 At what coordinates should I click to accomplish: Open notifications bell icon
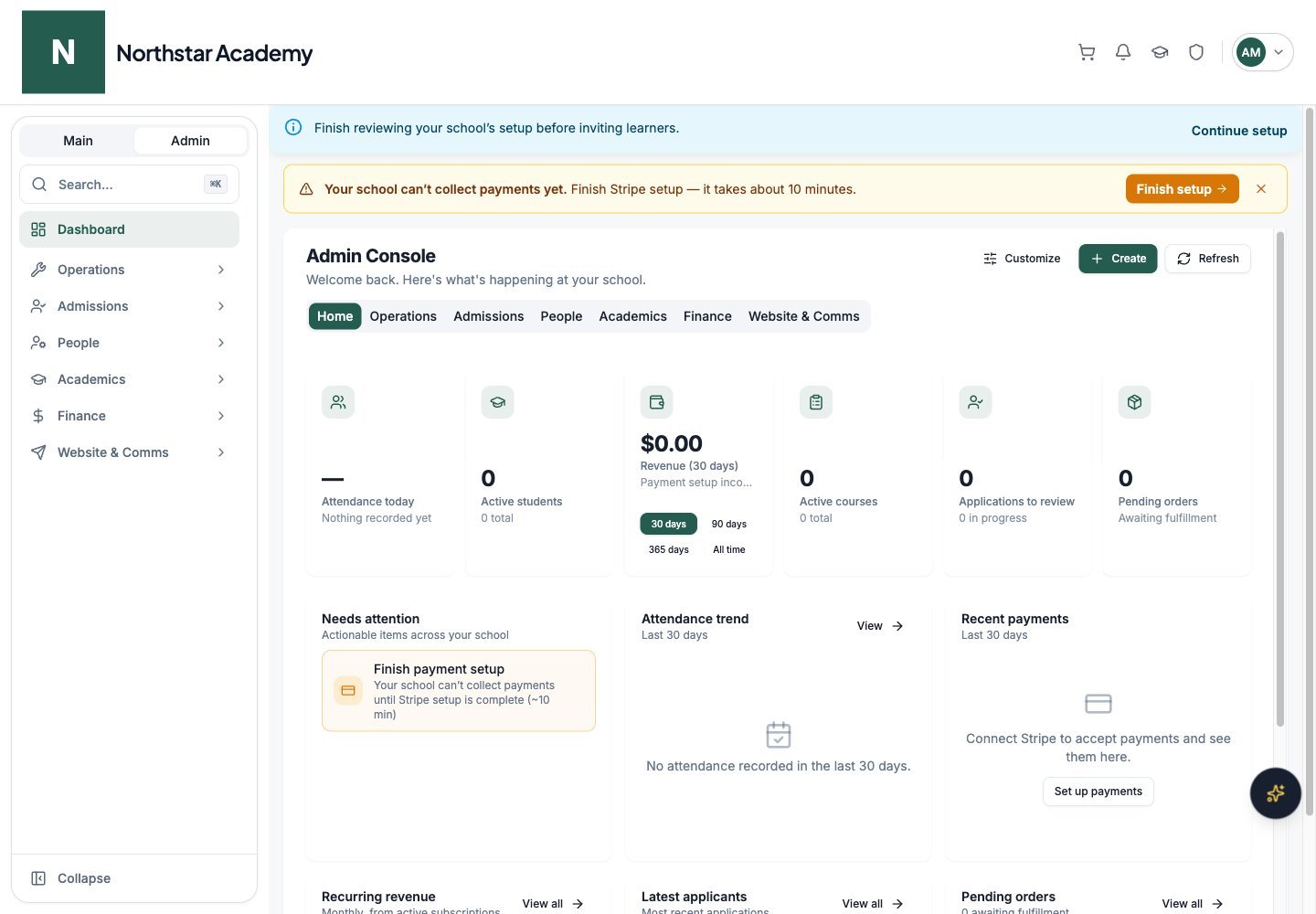[x=1123, y=52]
